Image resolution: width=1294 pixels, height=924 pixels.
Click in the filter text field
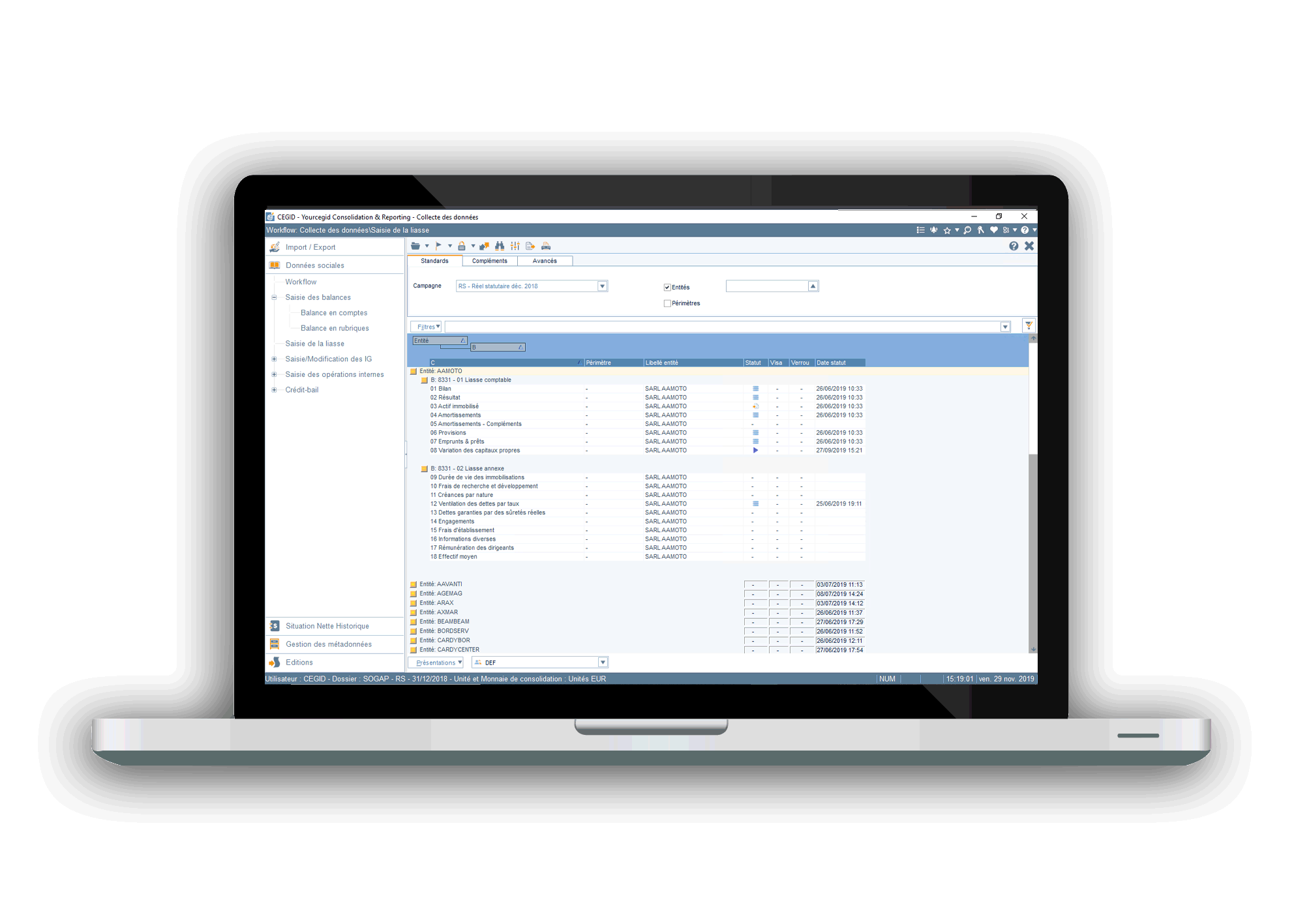[723, 327]
